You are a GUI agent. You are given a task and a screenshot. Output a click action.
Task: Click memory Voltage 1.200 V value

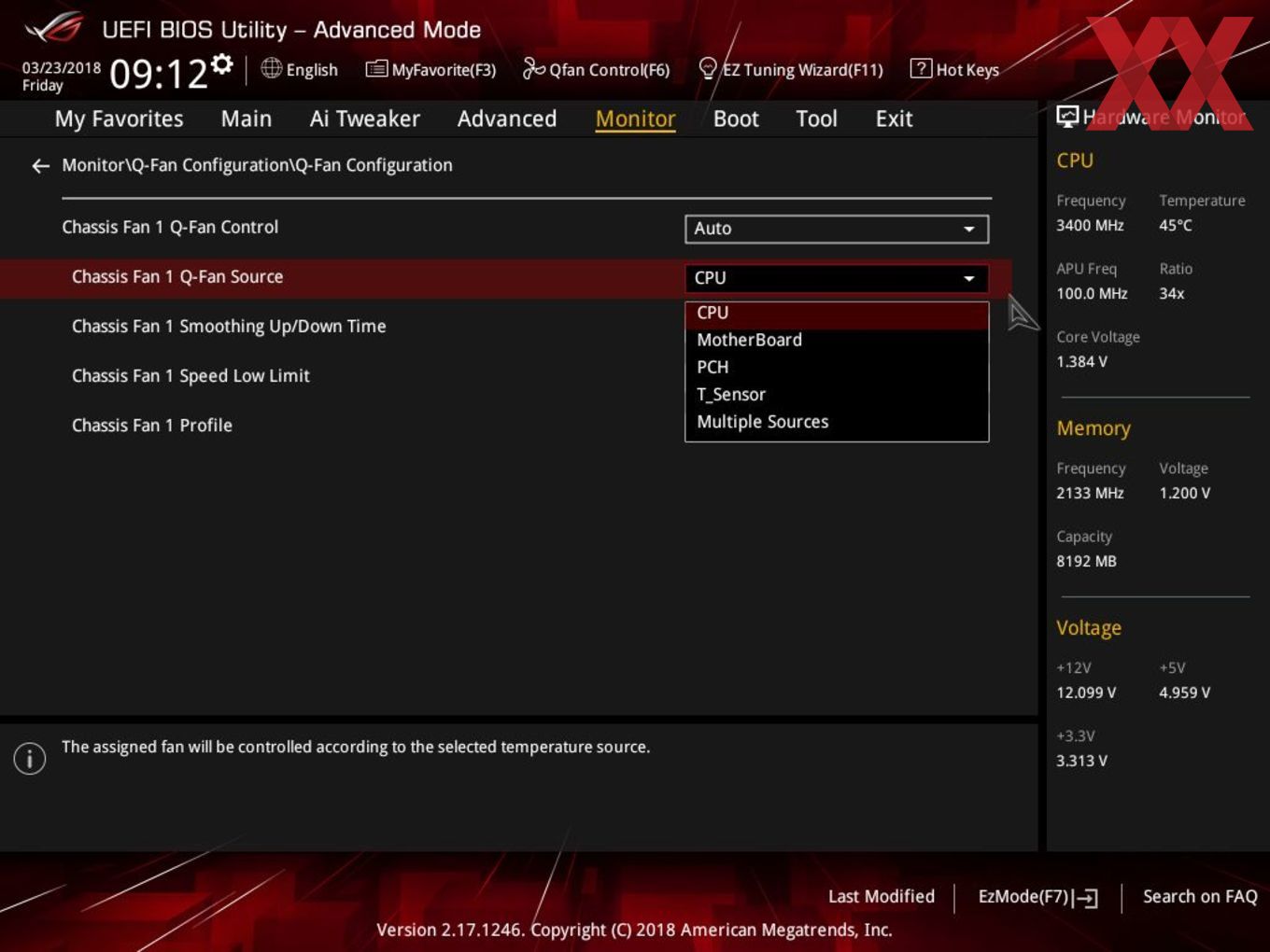1184,494
